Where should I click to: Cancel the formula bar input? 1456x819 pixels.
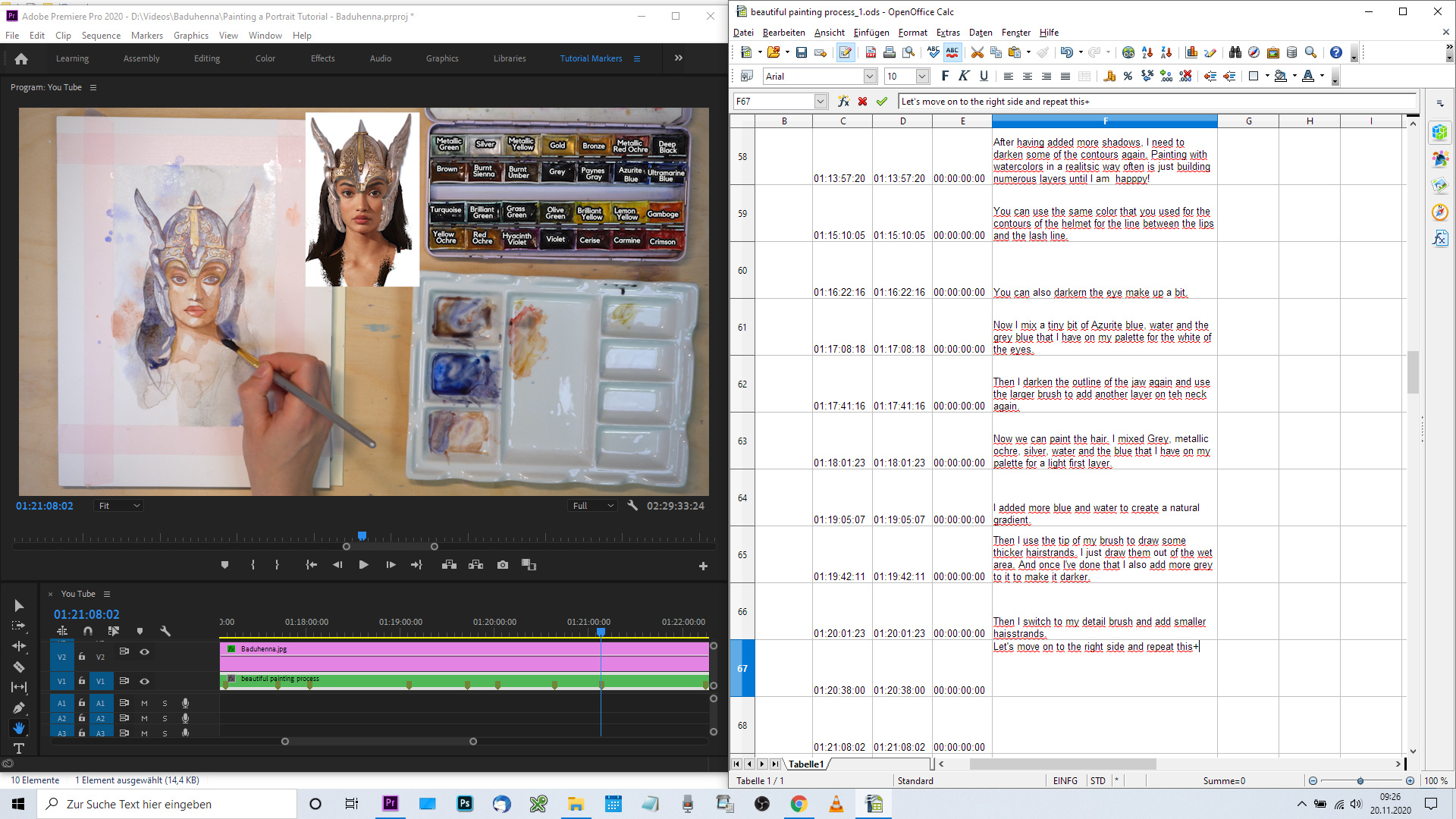pos(862,101)
